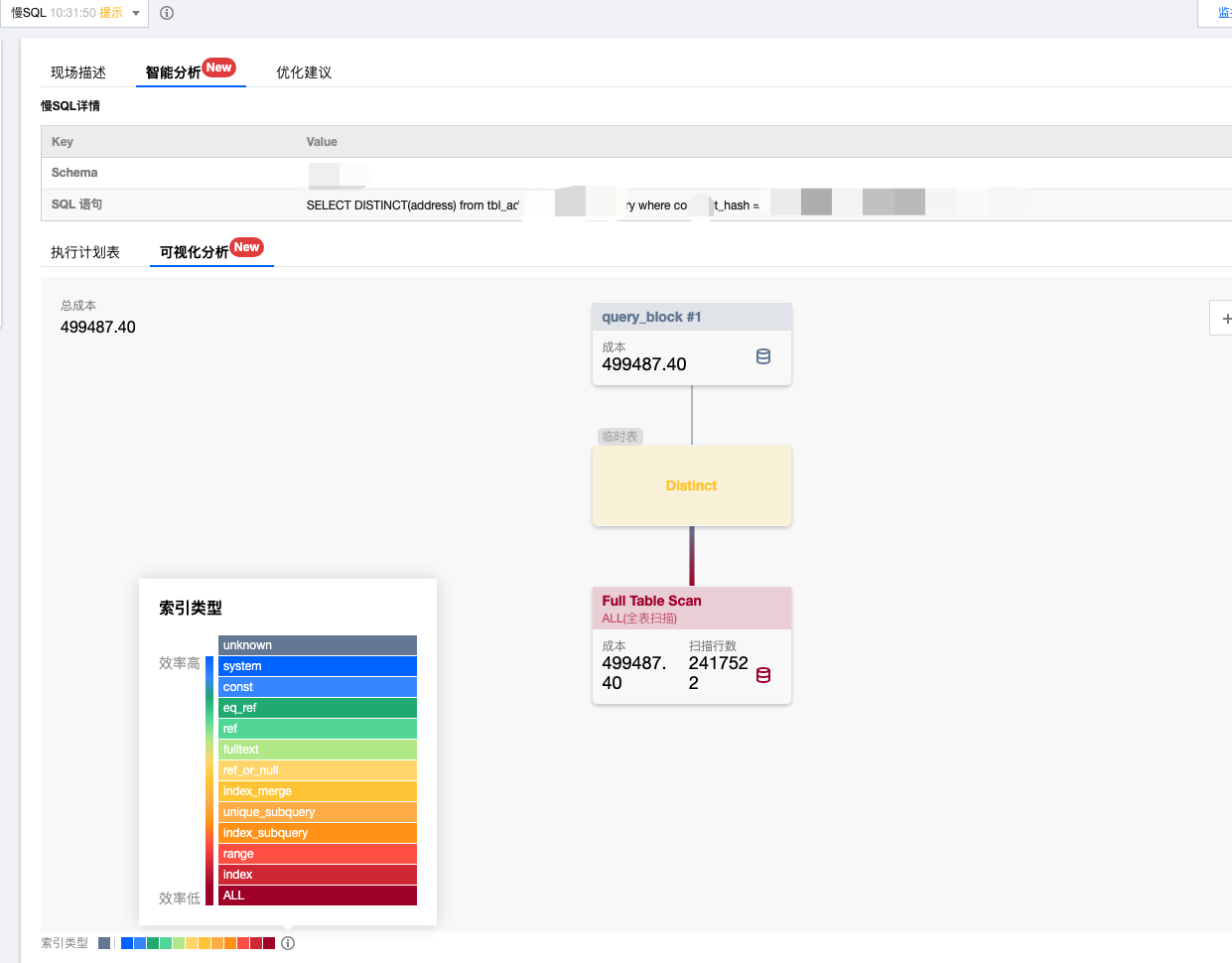Click the info icon beside the 慢SQL dropdown
1232x963 pixels.
pos(167,13)
